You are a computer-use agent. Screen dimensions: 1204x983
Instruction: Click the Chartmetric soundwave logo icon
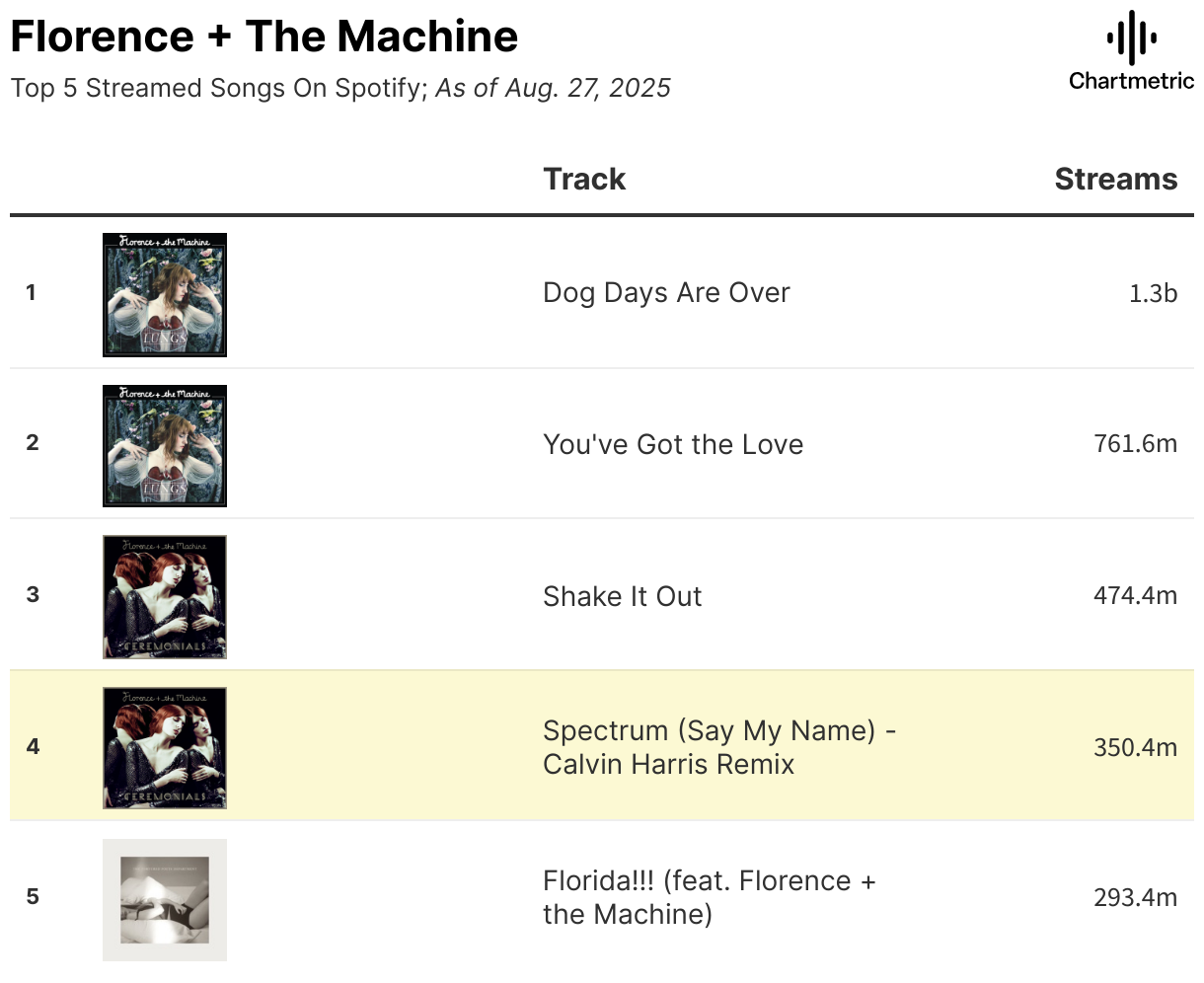coord(1132,38)
